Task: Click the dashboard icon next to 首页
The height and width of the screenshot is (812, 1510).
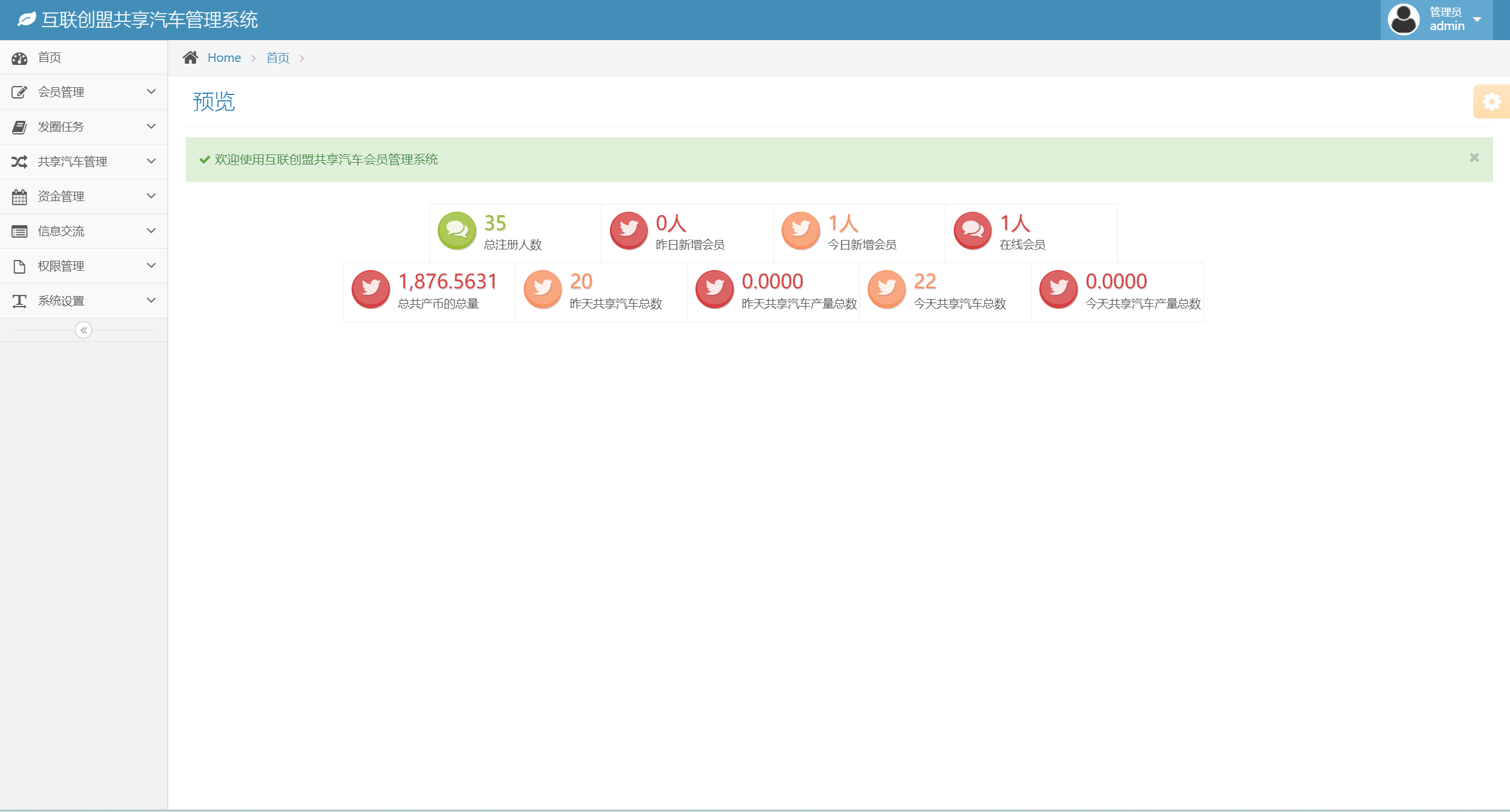Action: [19, 58]
